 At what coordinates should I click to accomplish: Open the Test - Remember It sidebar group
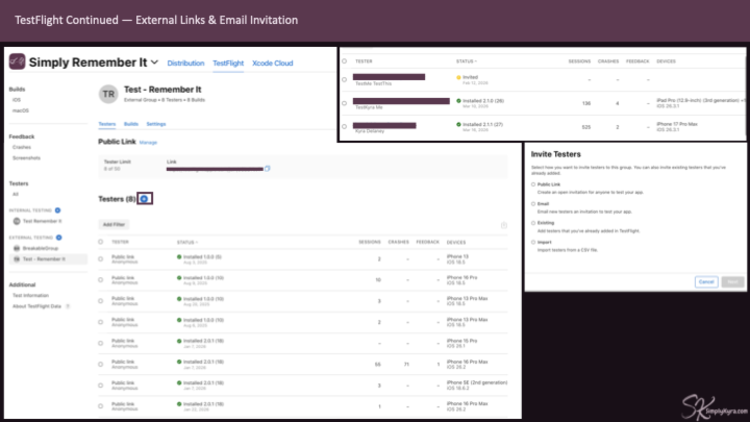(48, 259)
